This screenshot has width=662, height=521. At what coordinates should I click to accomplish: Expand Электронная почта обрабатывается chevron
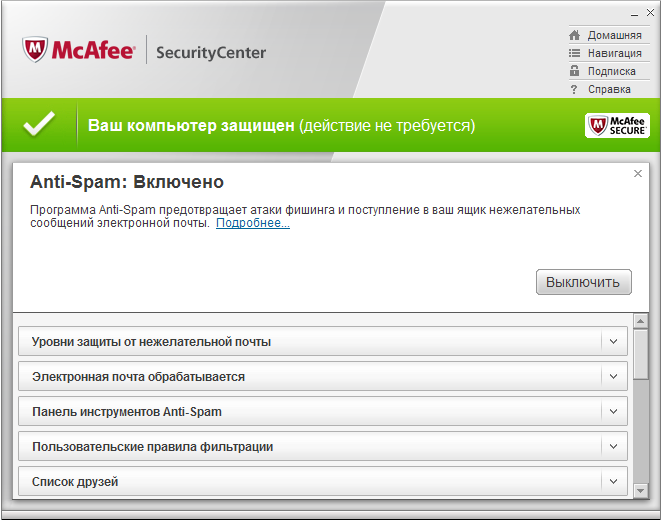coord(613,376)
